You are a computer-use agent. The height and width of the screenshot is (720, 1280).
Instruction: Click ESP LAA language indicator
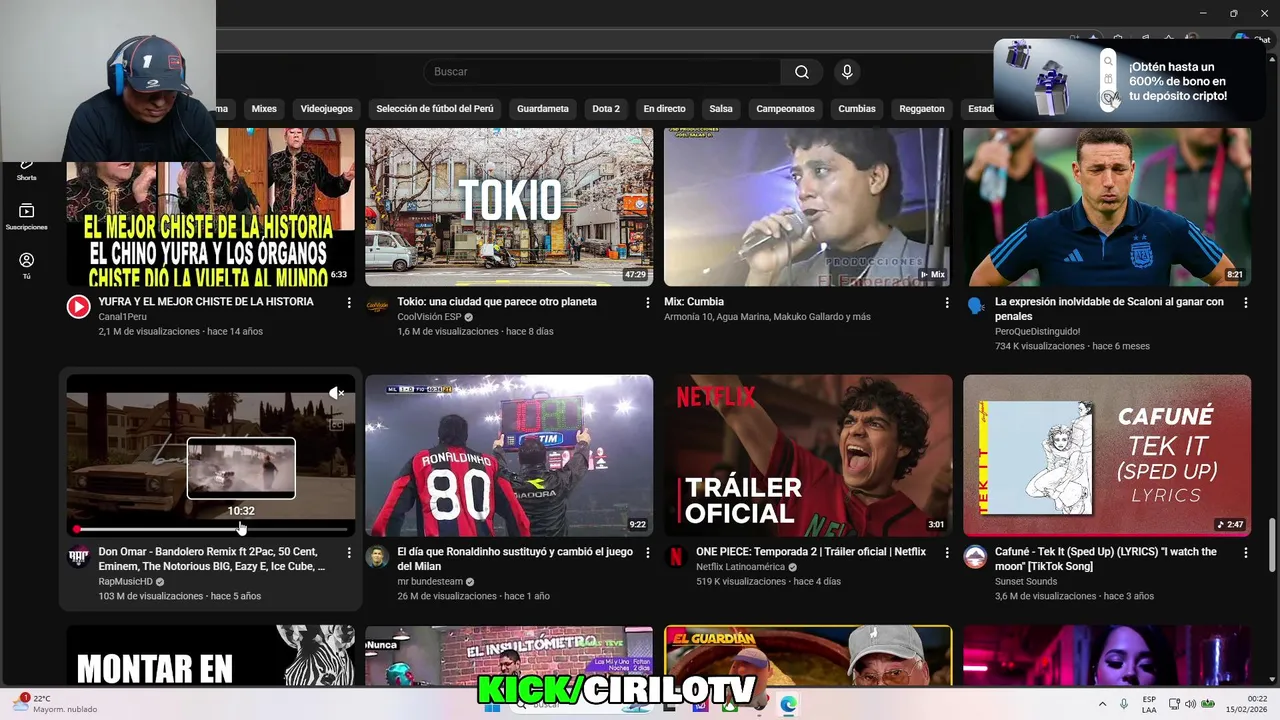pyautogui.click(x=1149, y=704)
